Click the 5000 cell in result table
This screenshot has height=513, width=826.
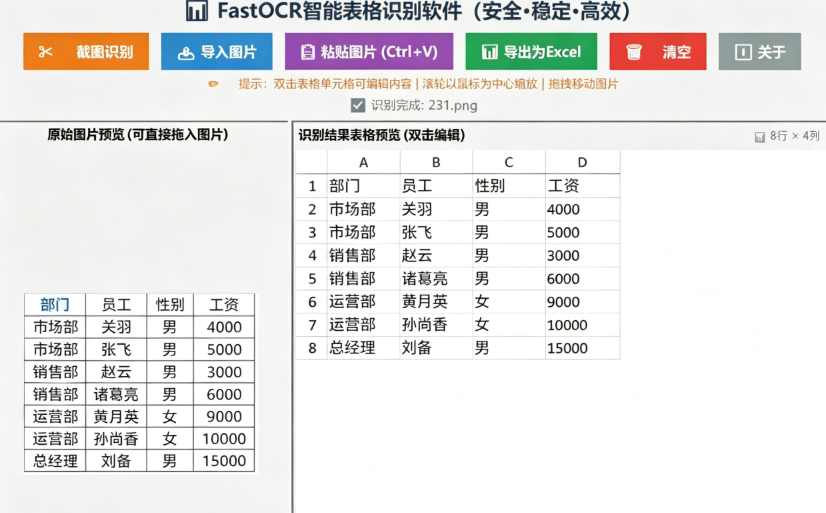(583, 232)
